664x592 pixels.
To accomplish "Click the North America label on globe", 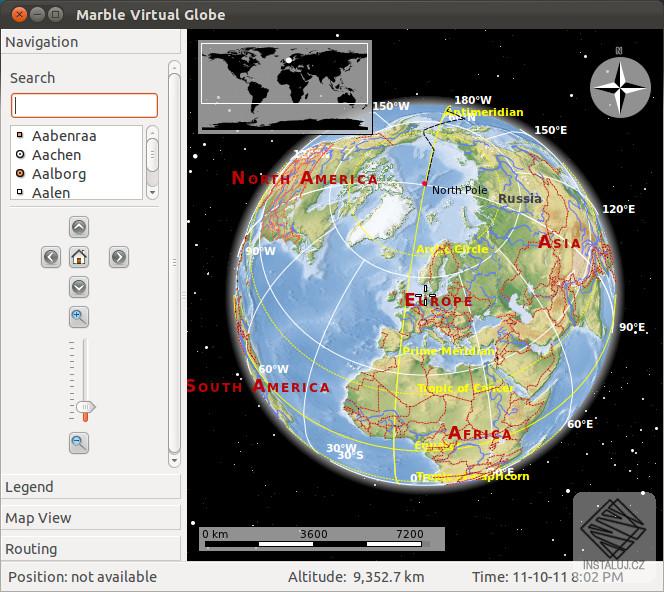I will coord(304,178).
